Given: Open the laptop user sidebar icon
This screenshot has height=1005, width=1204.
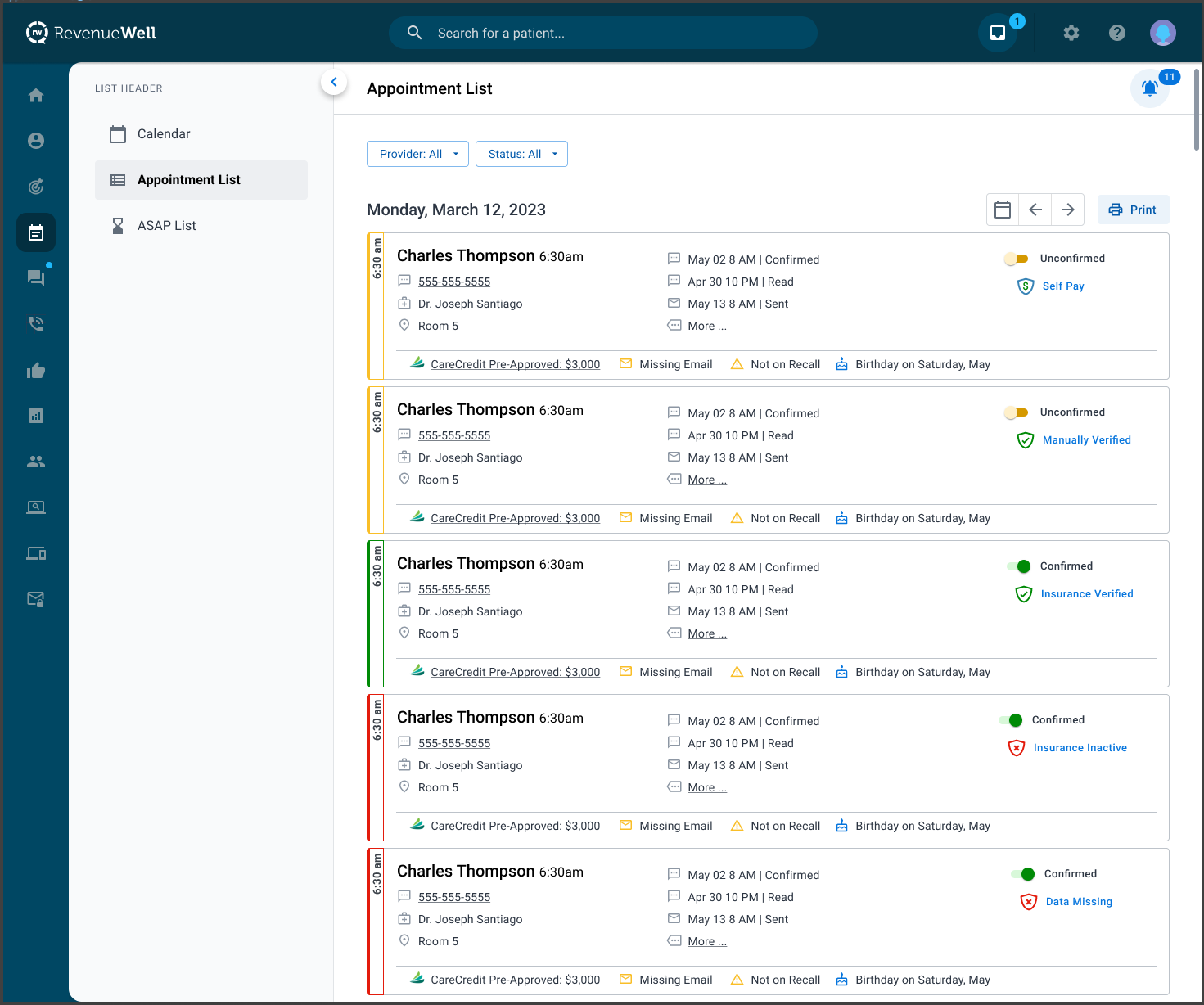Looking at the screenshot, I should [36, 507].
